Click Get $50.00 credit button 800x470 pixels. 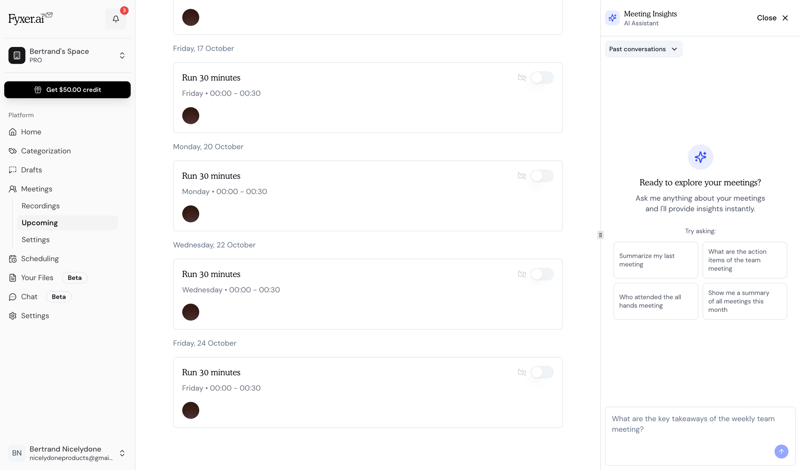67,90
